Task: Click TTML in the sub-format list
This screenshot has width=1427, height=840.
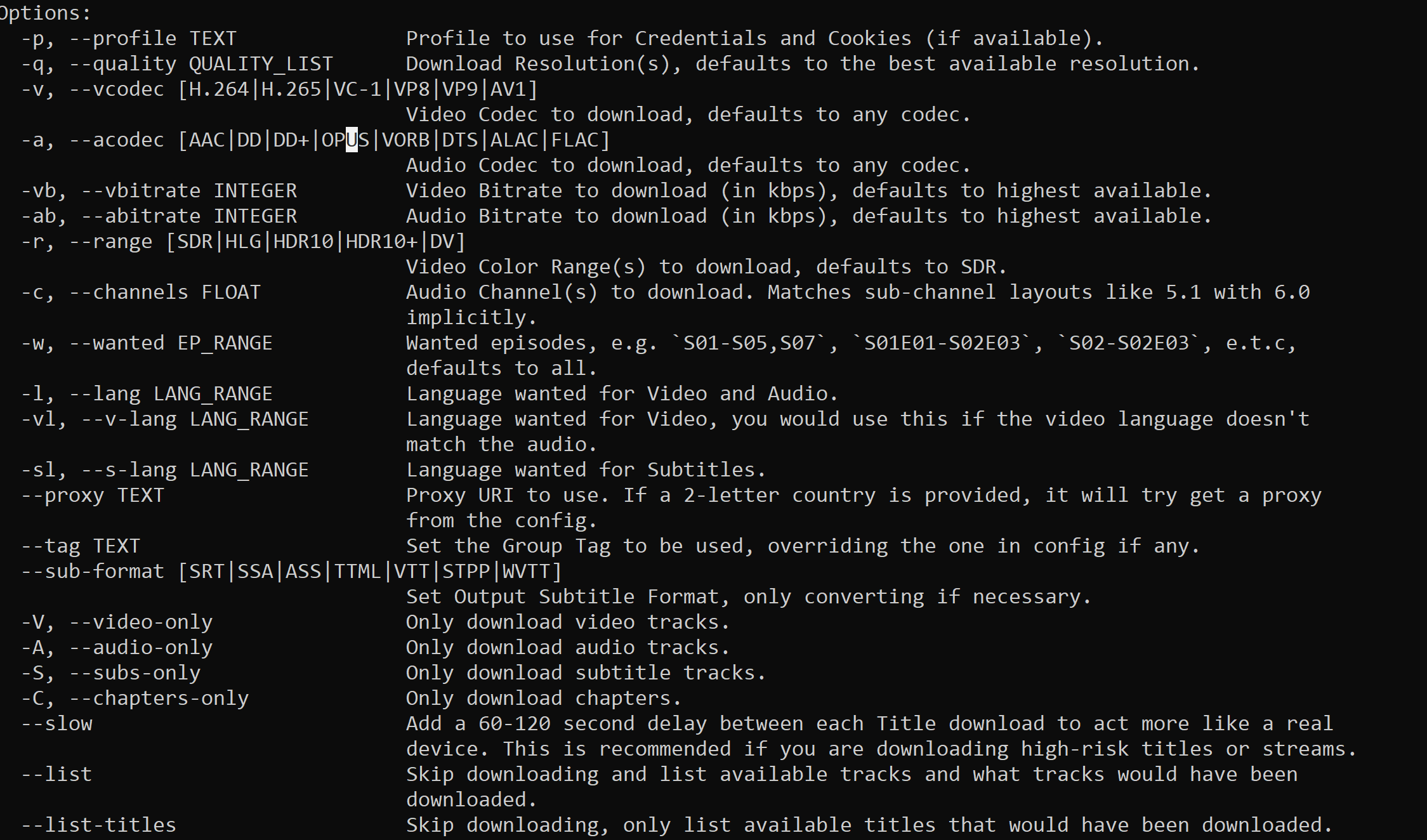Action: coord(357,571)
